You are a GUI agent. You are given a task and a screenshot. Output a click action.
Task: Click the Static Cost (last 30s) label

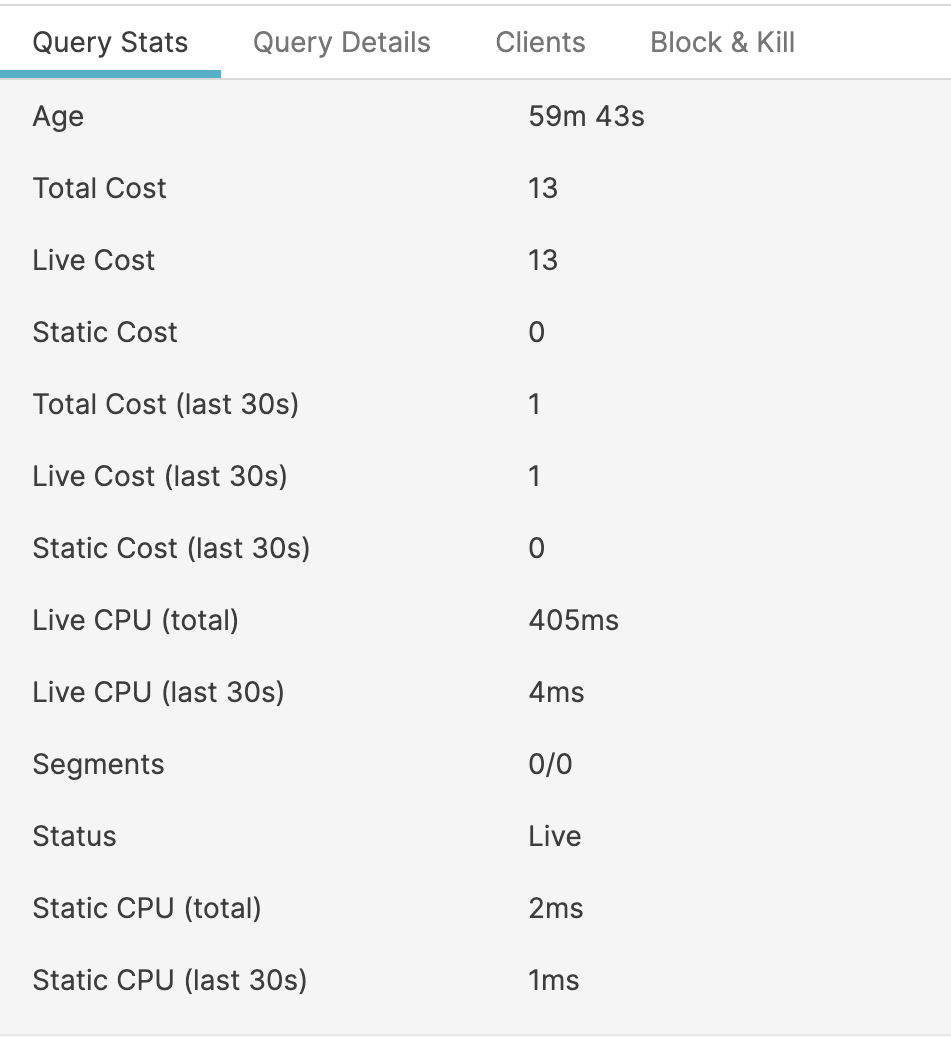pos(170,548)
